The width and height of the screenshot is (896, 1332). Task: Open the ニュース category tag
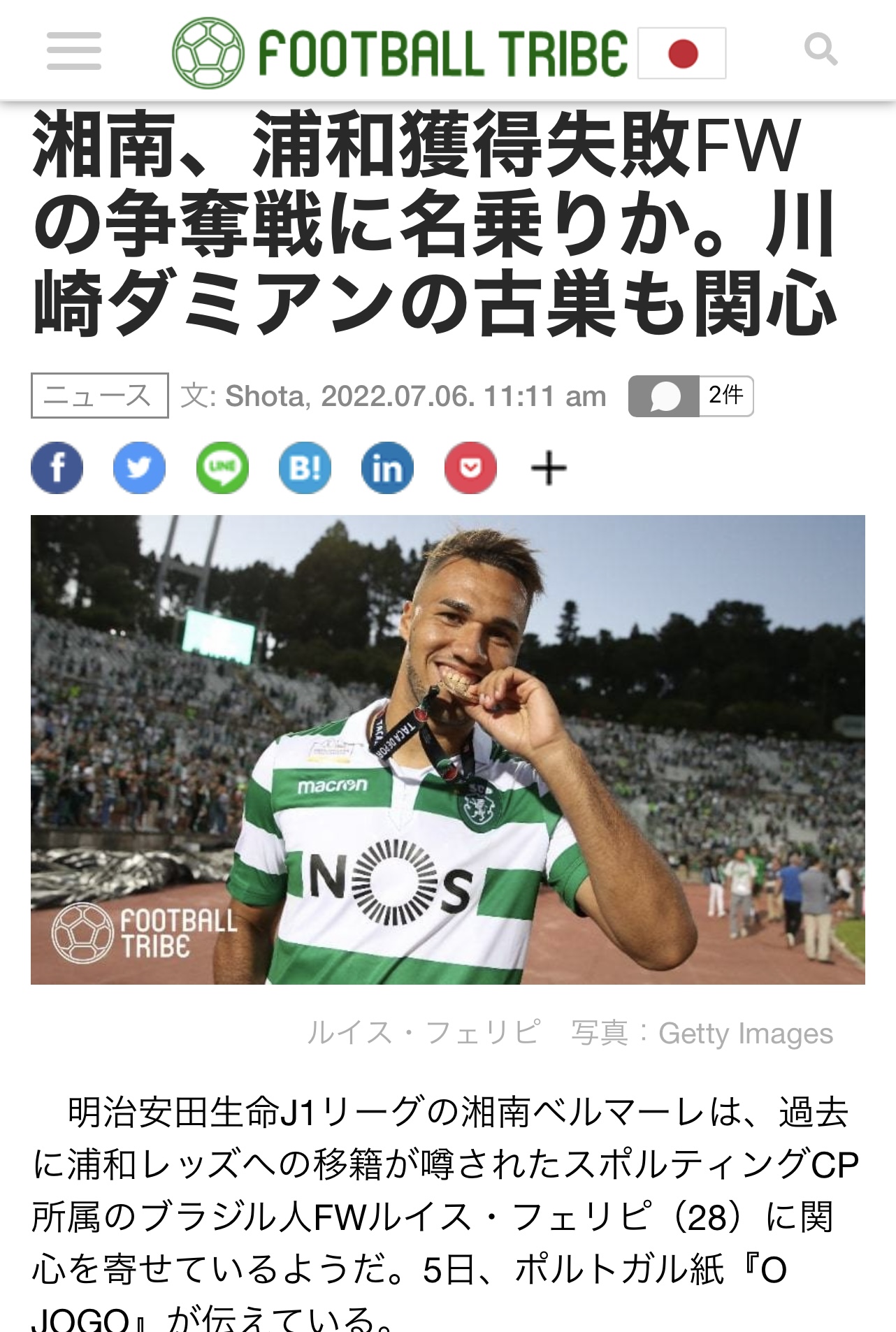[100, 396]
